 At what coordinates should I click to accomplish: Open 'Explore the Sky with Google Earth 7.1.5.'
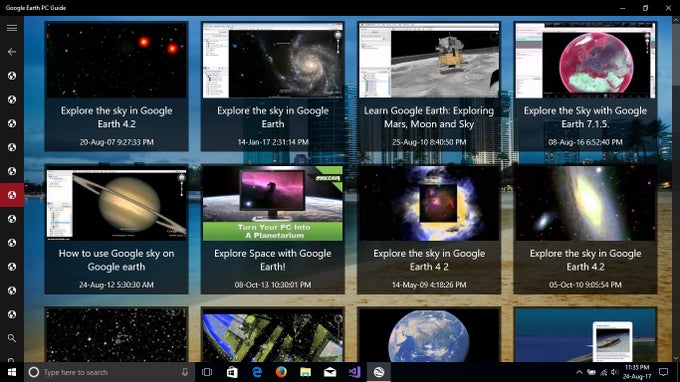point(585,86)
